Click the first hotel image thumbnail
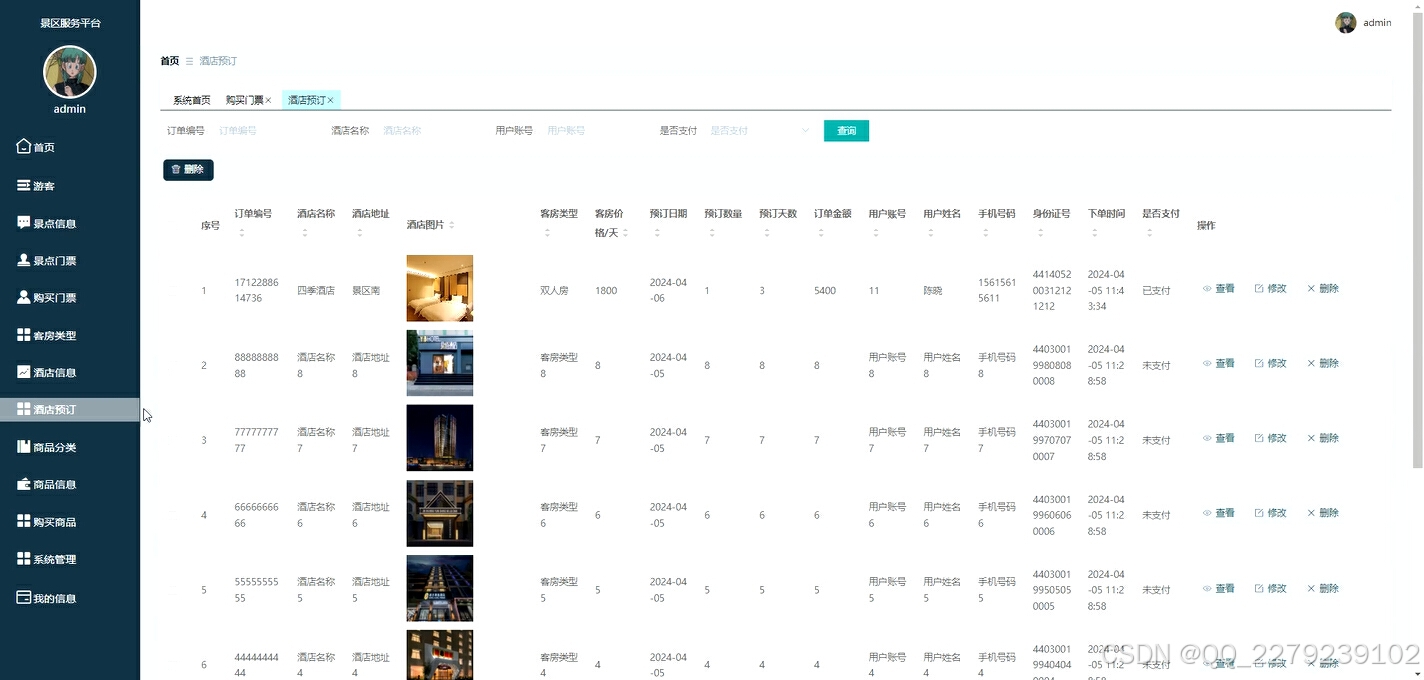1424x680 pixels. (x=439, y=288)
